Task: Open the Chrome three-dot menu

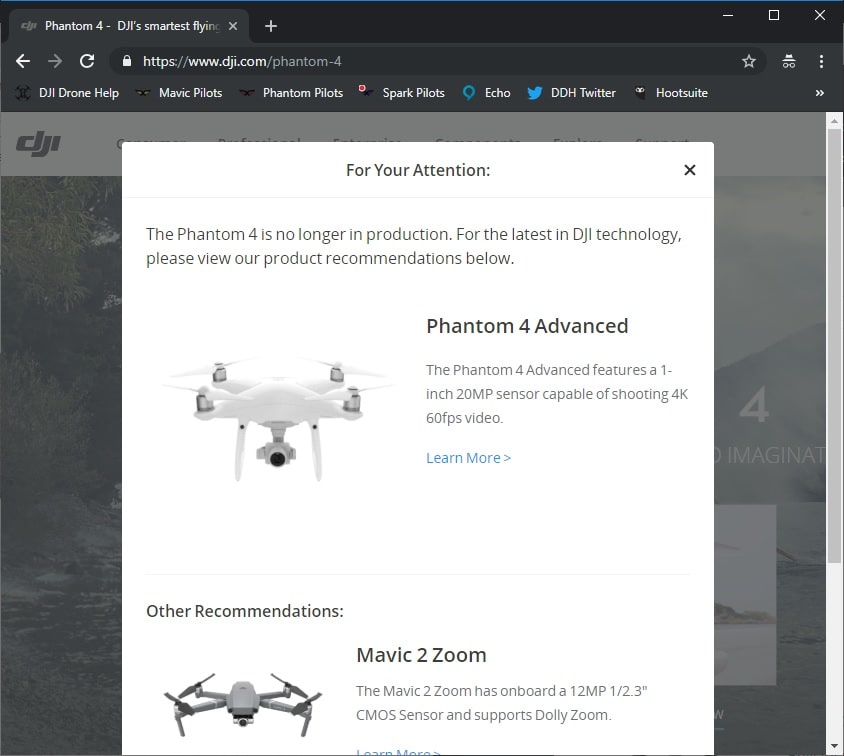Action: coord(821,61)
